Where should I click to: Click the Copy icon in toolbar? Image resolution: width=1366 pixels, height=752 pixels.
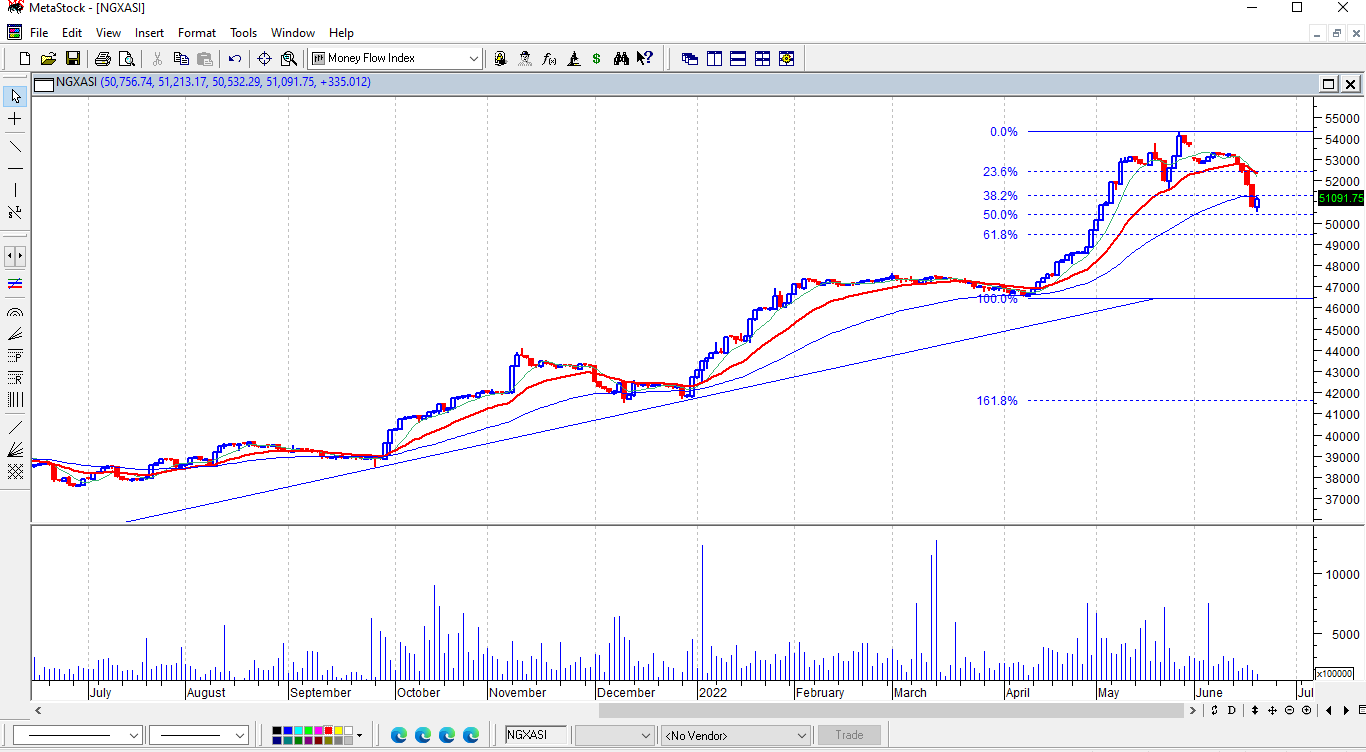coord(181,59)
